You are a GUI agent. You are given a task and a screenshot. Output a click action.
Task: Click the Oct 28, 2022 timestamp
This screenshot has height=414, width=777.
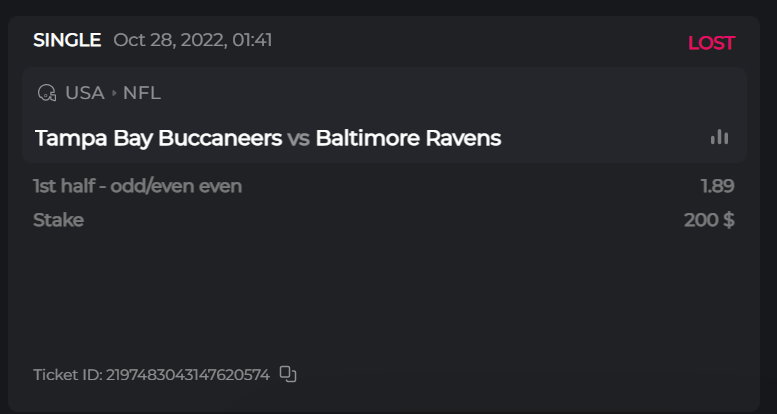click(170, 41)
